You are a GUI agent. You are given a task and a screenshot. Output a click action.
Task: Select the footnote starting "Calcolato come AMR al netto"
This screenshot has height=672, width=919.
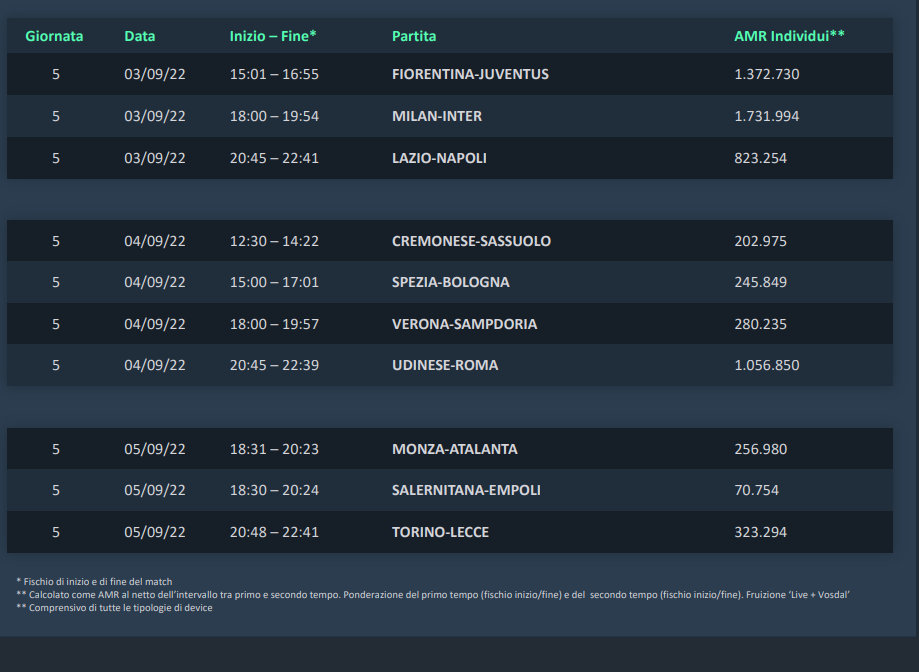(x=433, y=595)
